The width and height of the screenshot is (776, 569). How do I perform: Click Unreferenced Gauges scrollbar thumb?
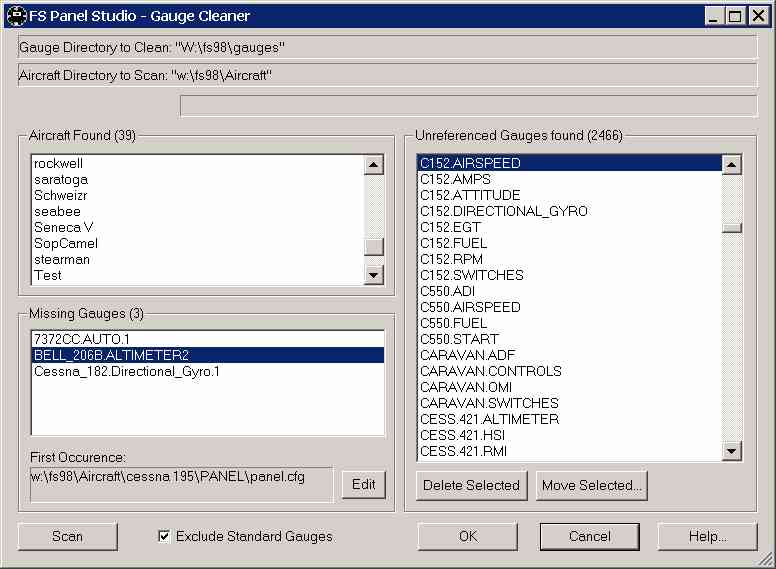732,228
